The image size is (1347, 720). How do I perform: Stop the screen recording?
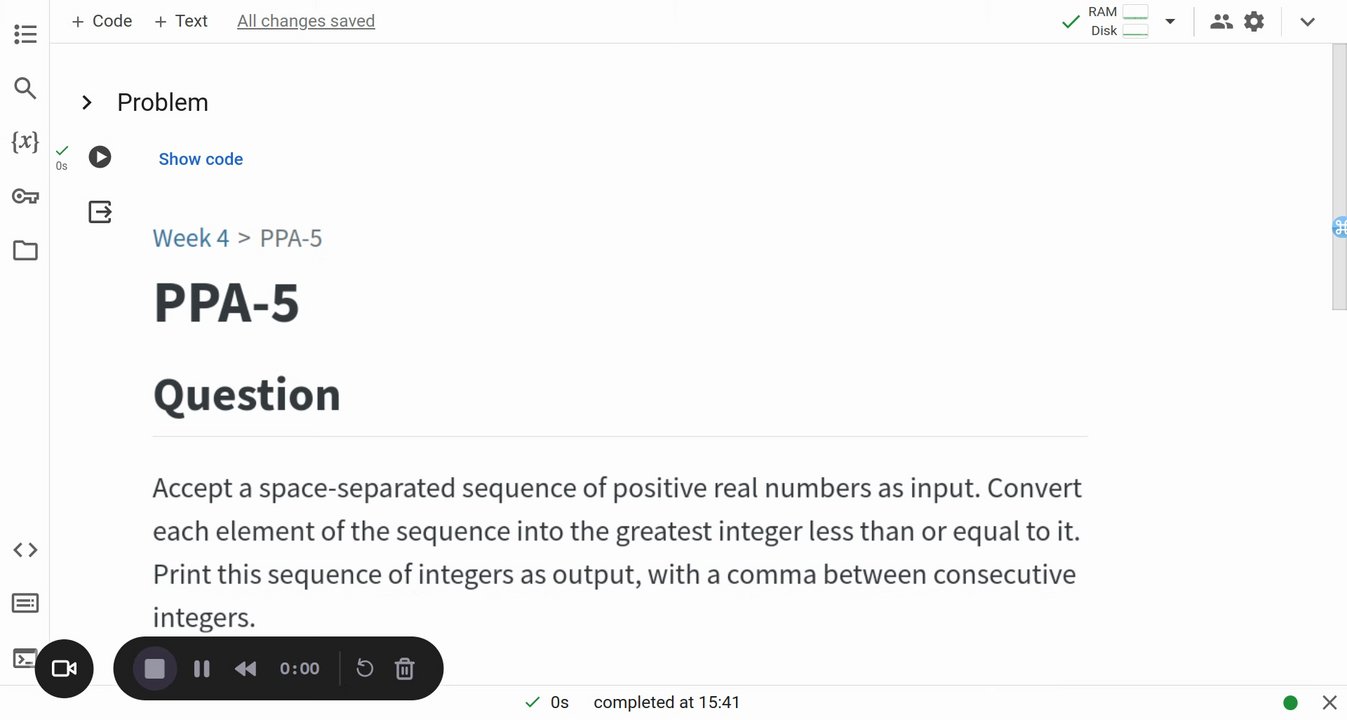(x=155, y=669)
